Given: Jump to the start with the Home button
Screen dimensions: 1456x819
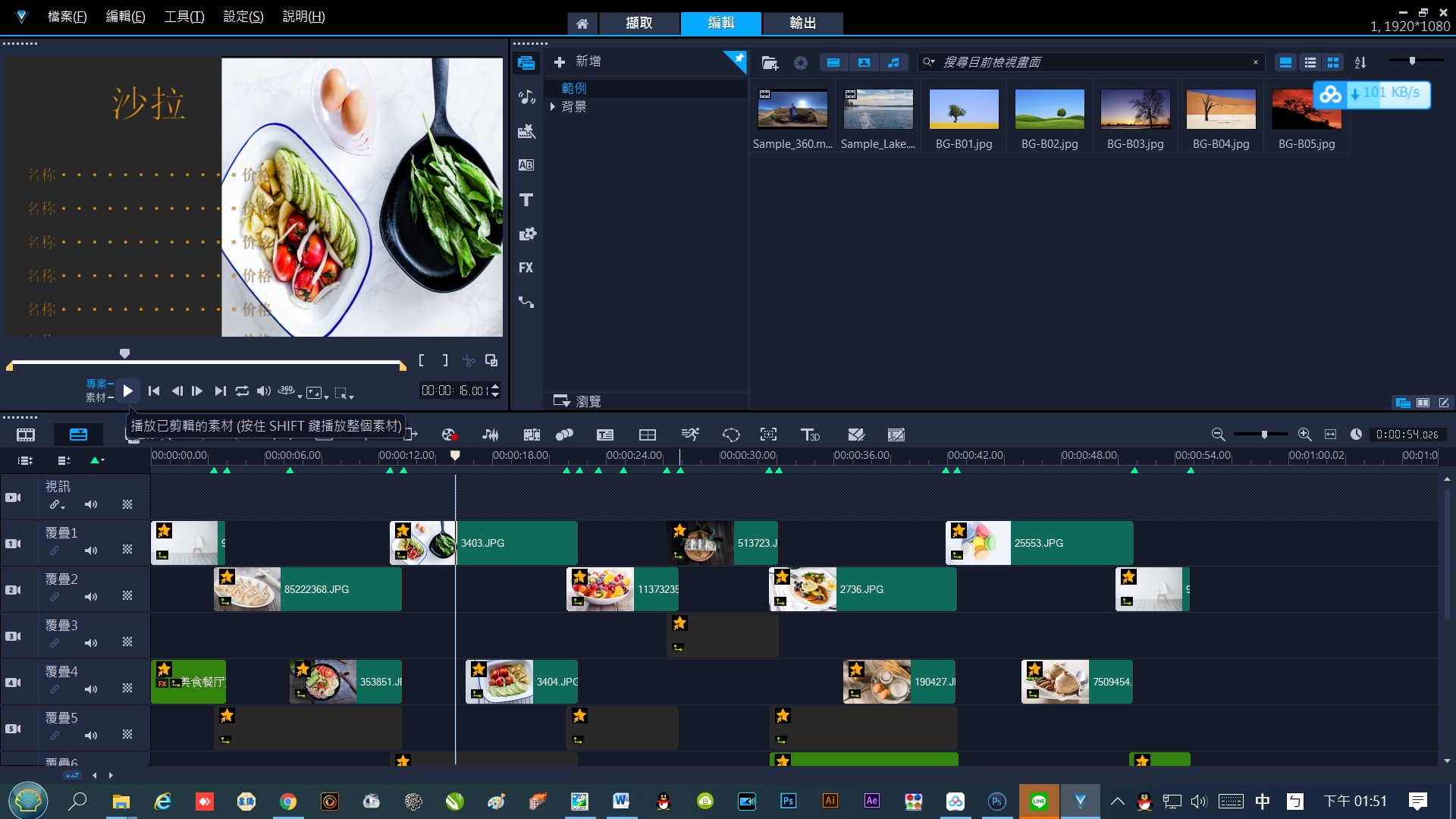Looking at the screenshot, I should pyautogui.click(x=154, y=391).
